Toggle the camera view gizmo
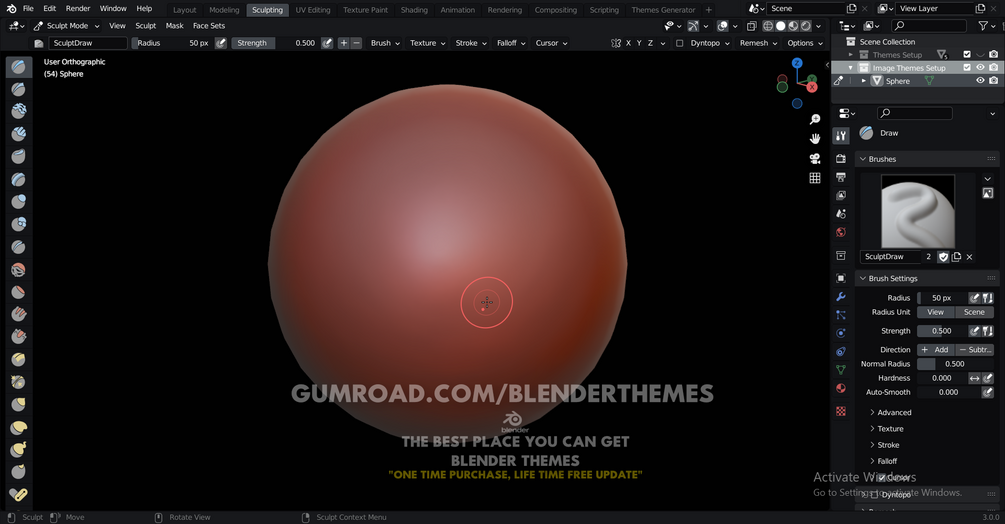The image size is (1005, 524). click(815, 159)
